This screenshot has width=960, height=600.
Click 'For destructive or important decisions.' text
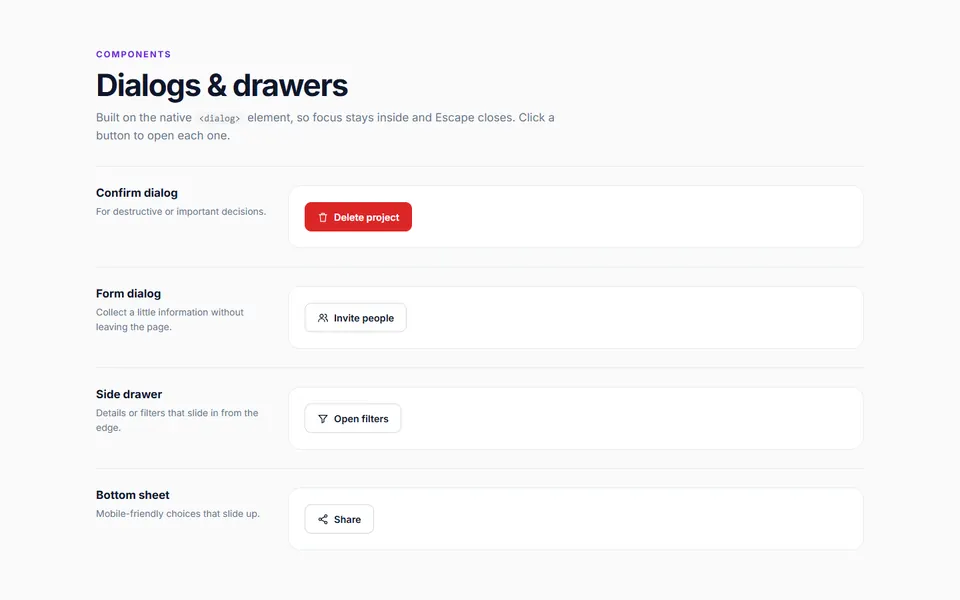tap(181, 211)
